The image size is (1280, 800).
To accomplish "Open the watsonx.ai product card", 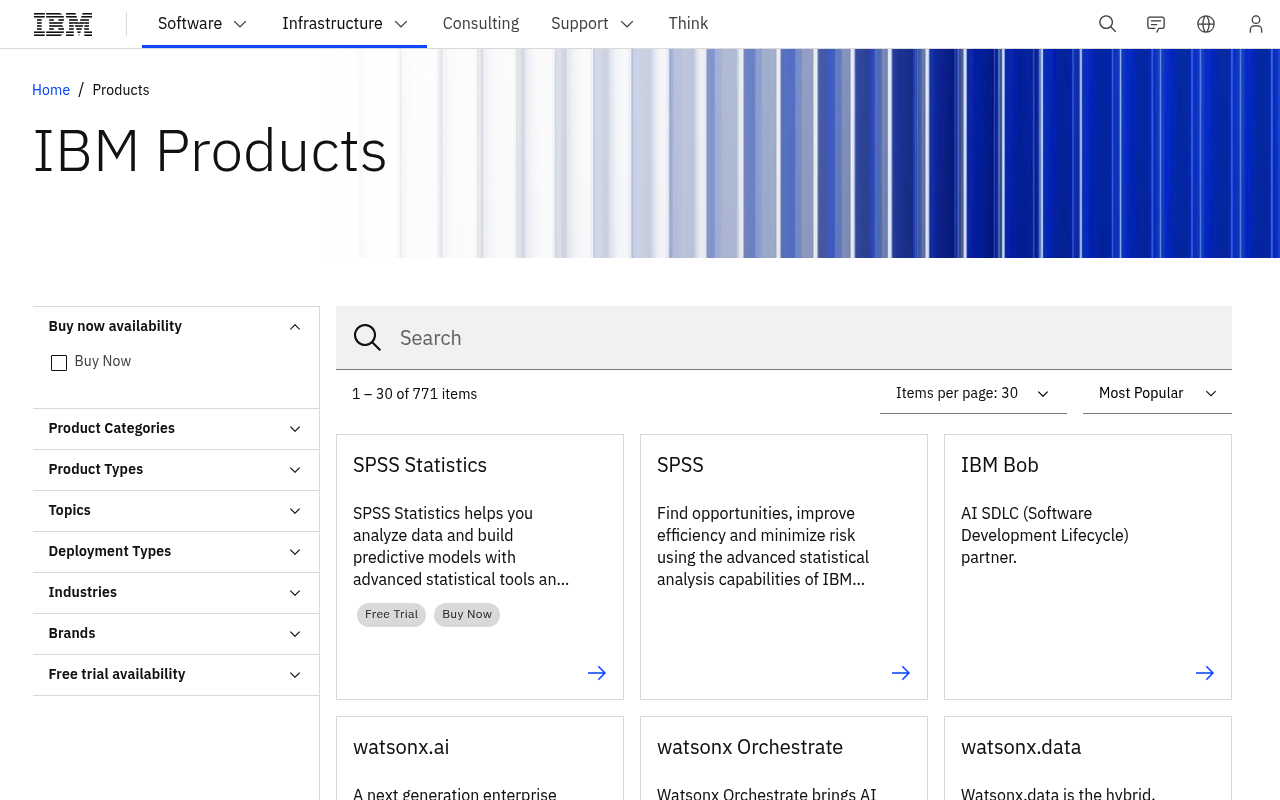I will click(480, 758).
